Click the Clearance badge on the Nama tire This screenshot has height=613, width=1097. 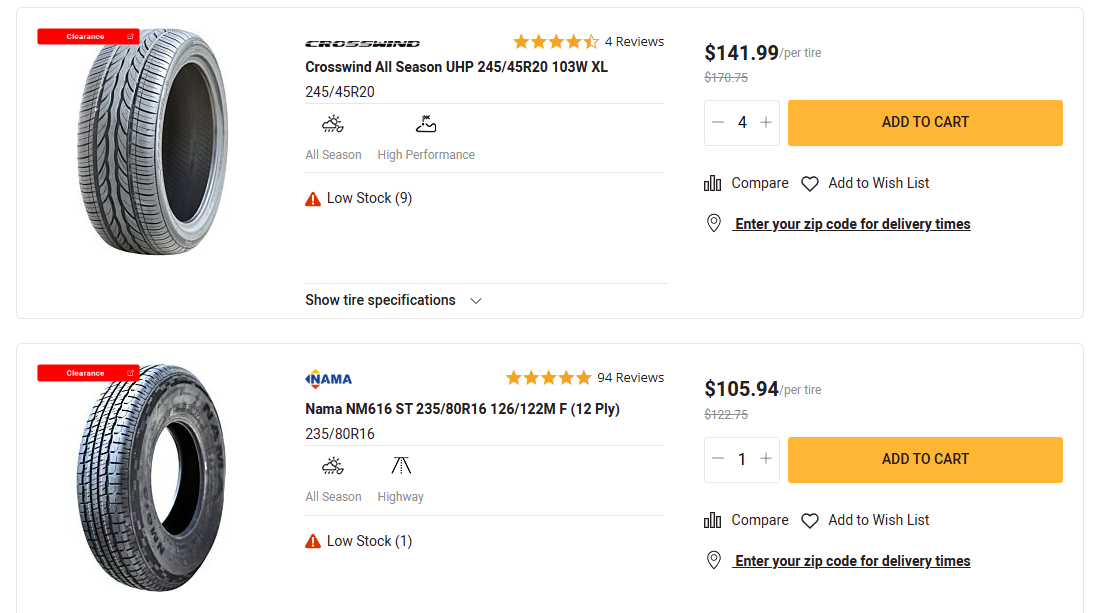[88, 373]
